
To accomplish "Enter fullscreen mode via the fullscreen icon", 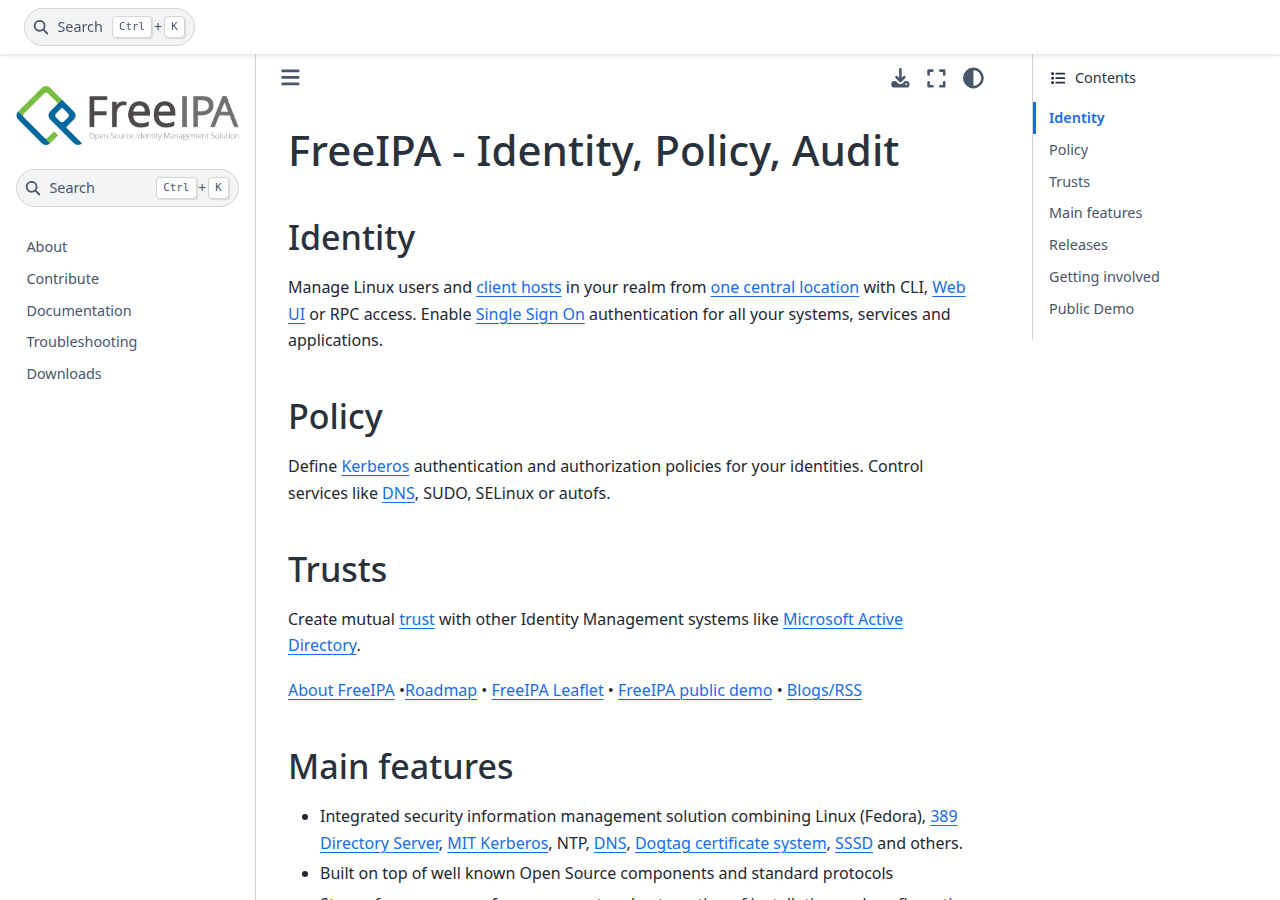I will pyautogui.click(x=936, y=78).
